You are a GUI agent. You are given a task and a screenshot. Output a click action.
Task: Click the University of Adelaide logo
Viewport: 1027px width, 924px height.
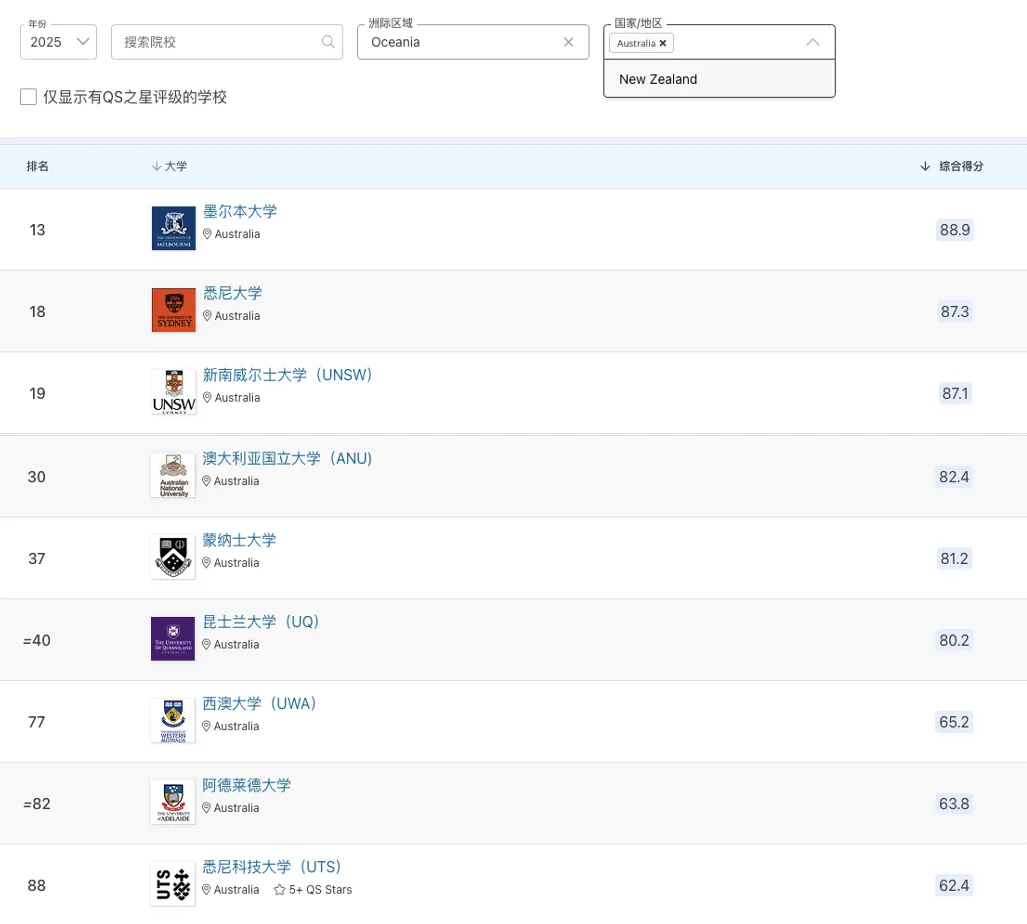(x=173, y=803)
